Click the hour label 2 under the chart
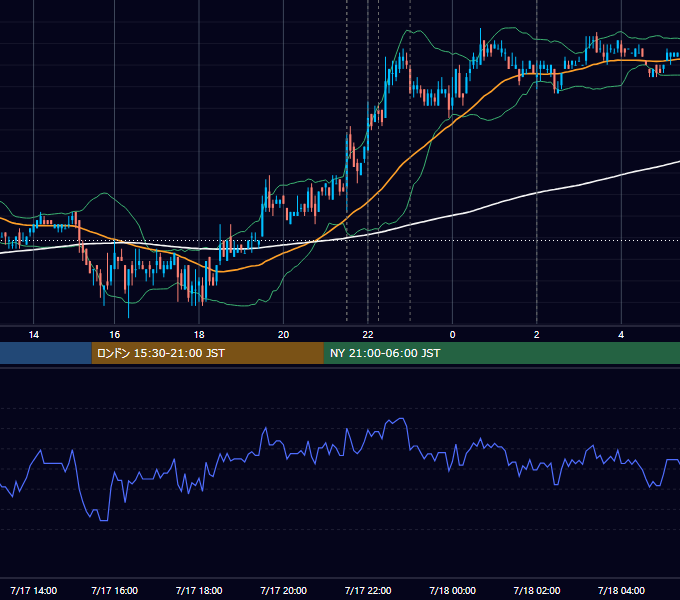 [x=537, y=335]
